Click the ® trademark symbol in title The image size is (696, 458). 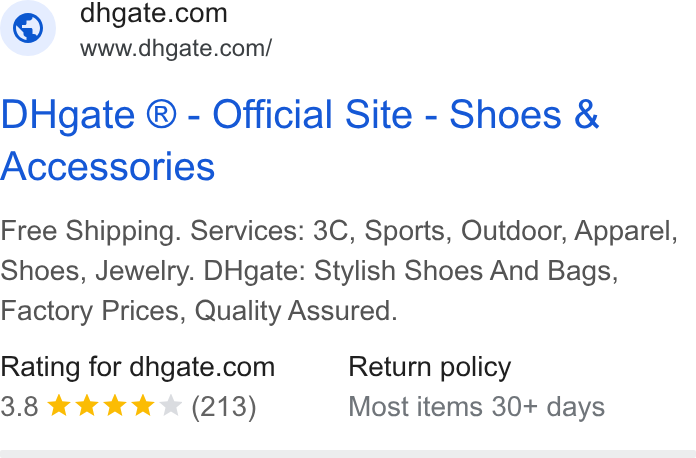tap(161, 114)
